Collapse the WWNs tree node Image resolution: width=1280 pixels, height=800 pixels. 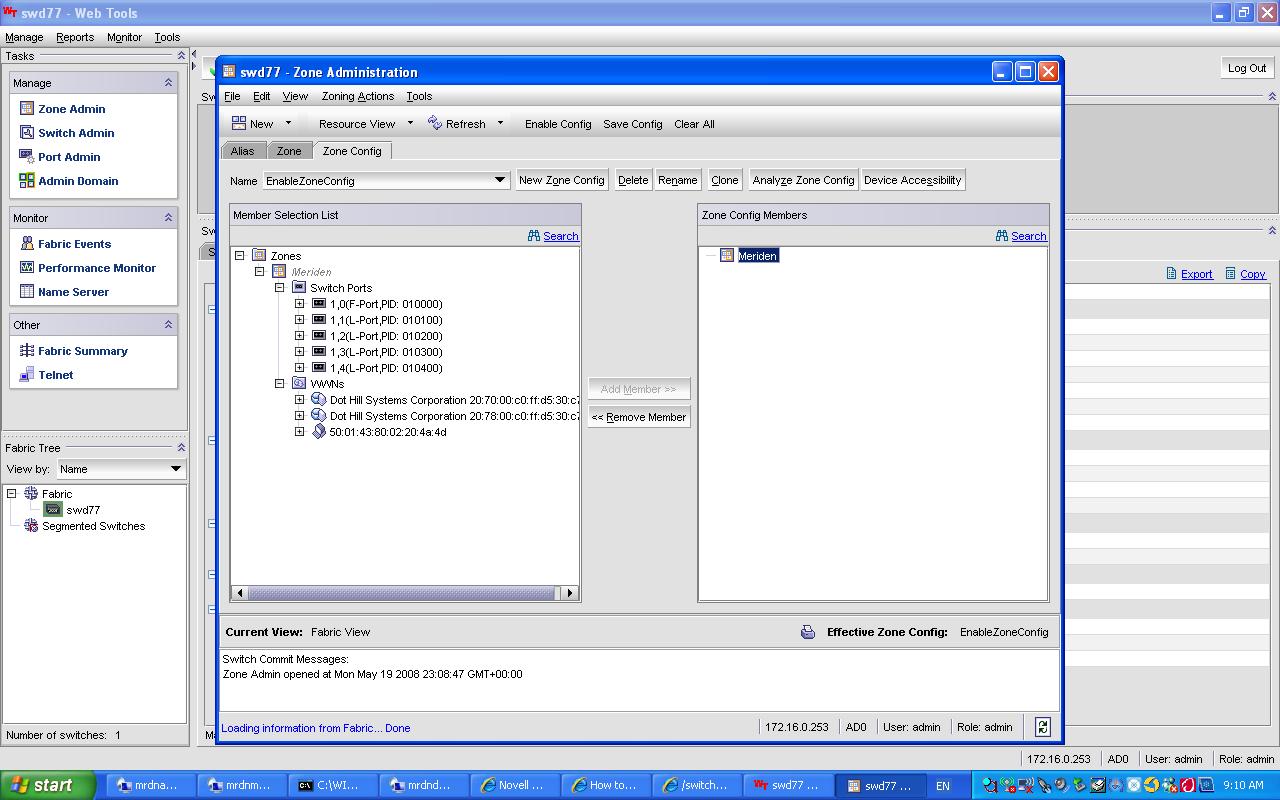(x=280, y=384)
